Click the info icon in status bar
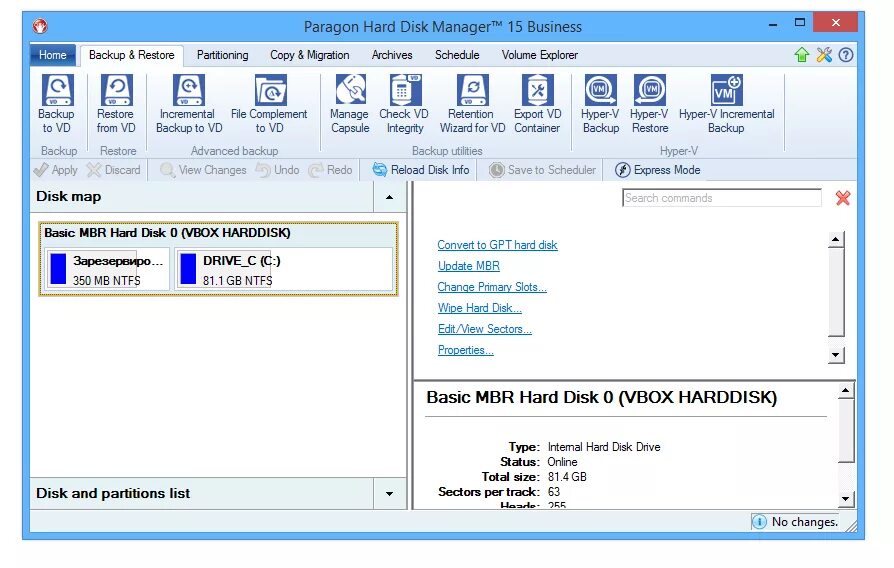This screenshot has height=568, width=894. pos(759,522)
